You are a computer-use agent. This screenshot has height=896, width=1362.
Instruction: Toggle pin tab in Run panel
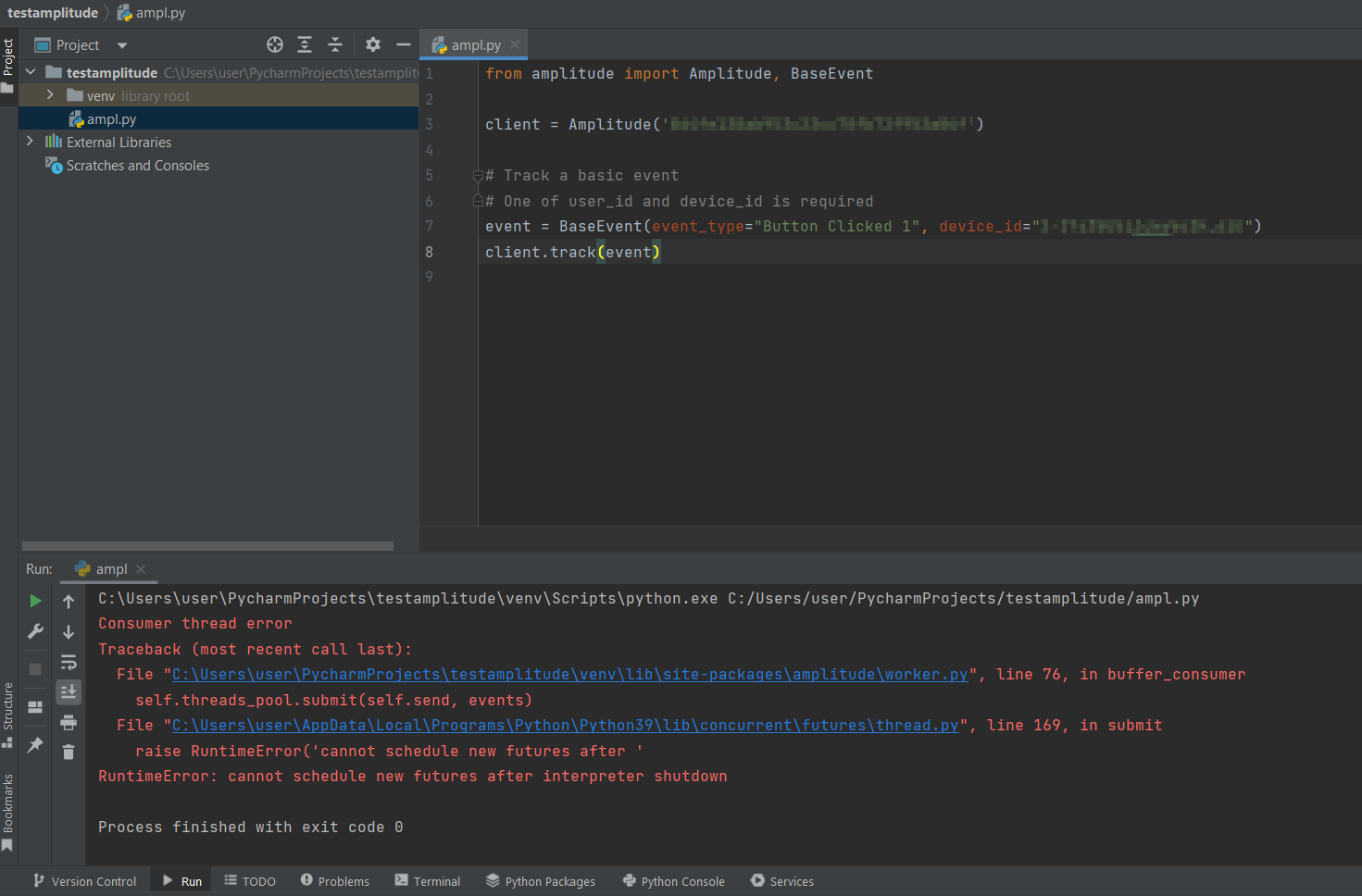pyautogui.click(x=35, y=744)
